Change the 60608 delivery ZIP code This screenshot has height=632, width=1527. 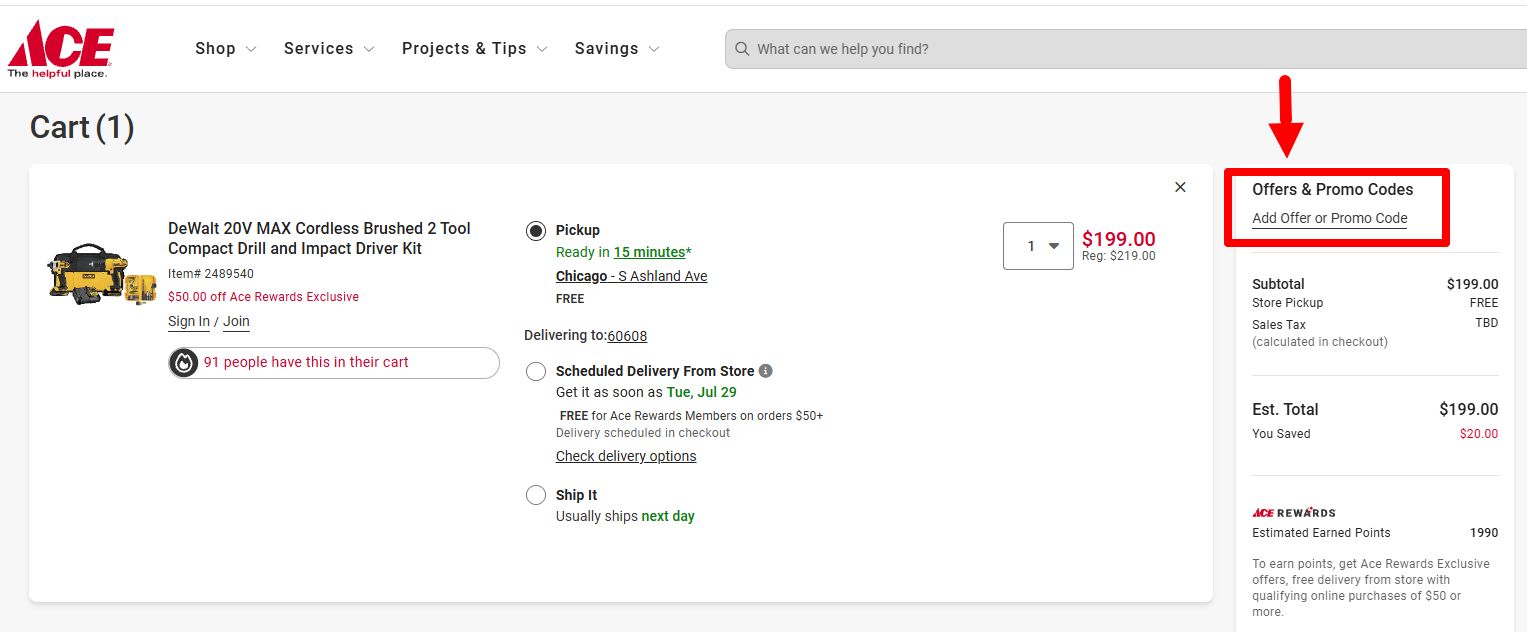point(627,336)
